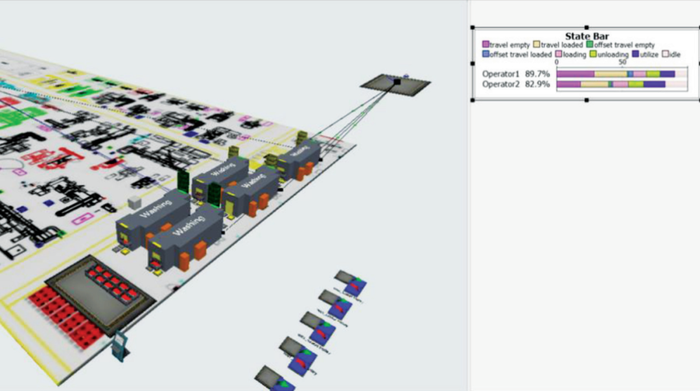Select the Operator2 row label

pos(501,84)
